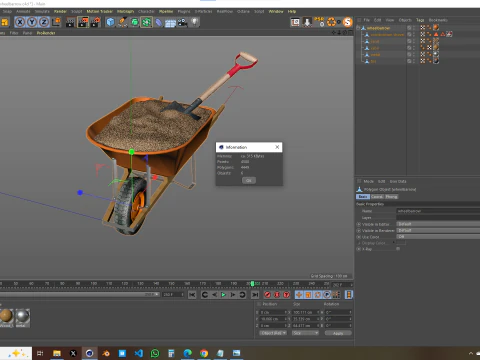Open Object (Rel) coordinate dropdown
The height and width of the screenshot is (360, 480).
point(273,333)
